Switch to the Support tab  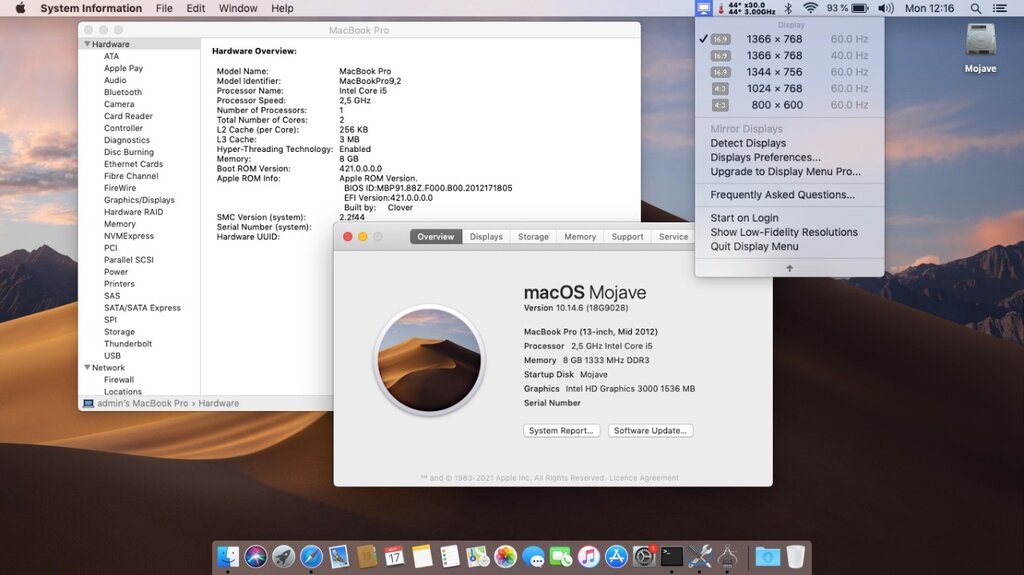coord(627,237)
